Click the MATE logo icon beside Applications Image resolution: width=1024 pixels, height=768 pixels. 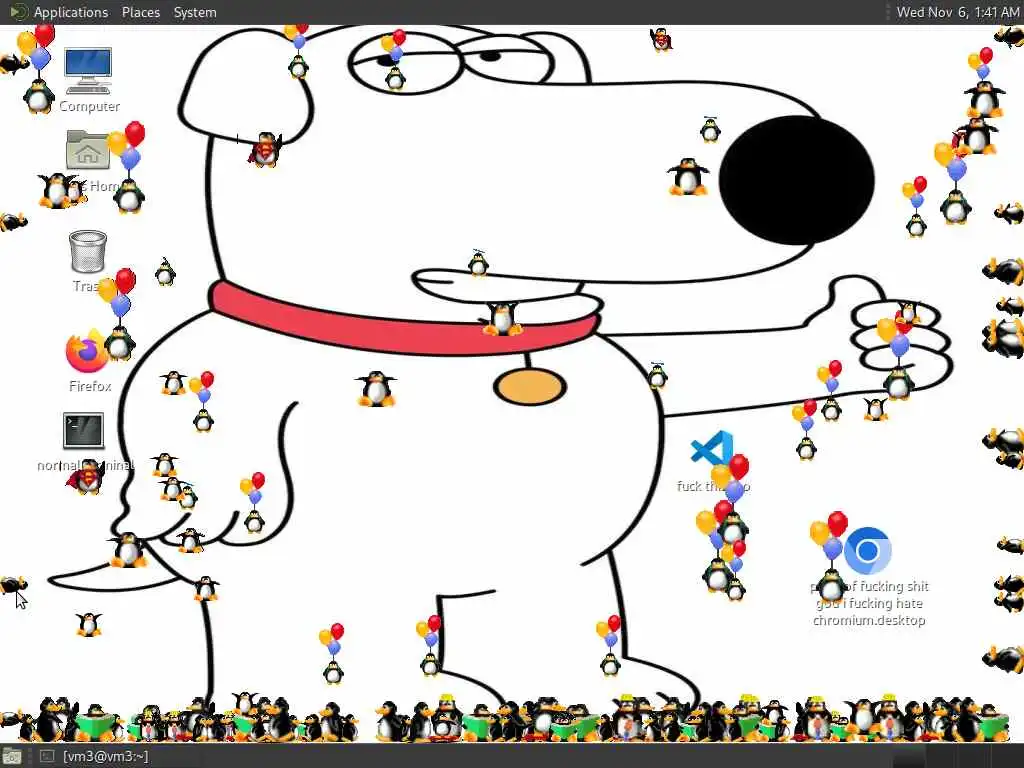18,12
